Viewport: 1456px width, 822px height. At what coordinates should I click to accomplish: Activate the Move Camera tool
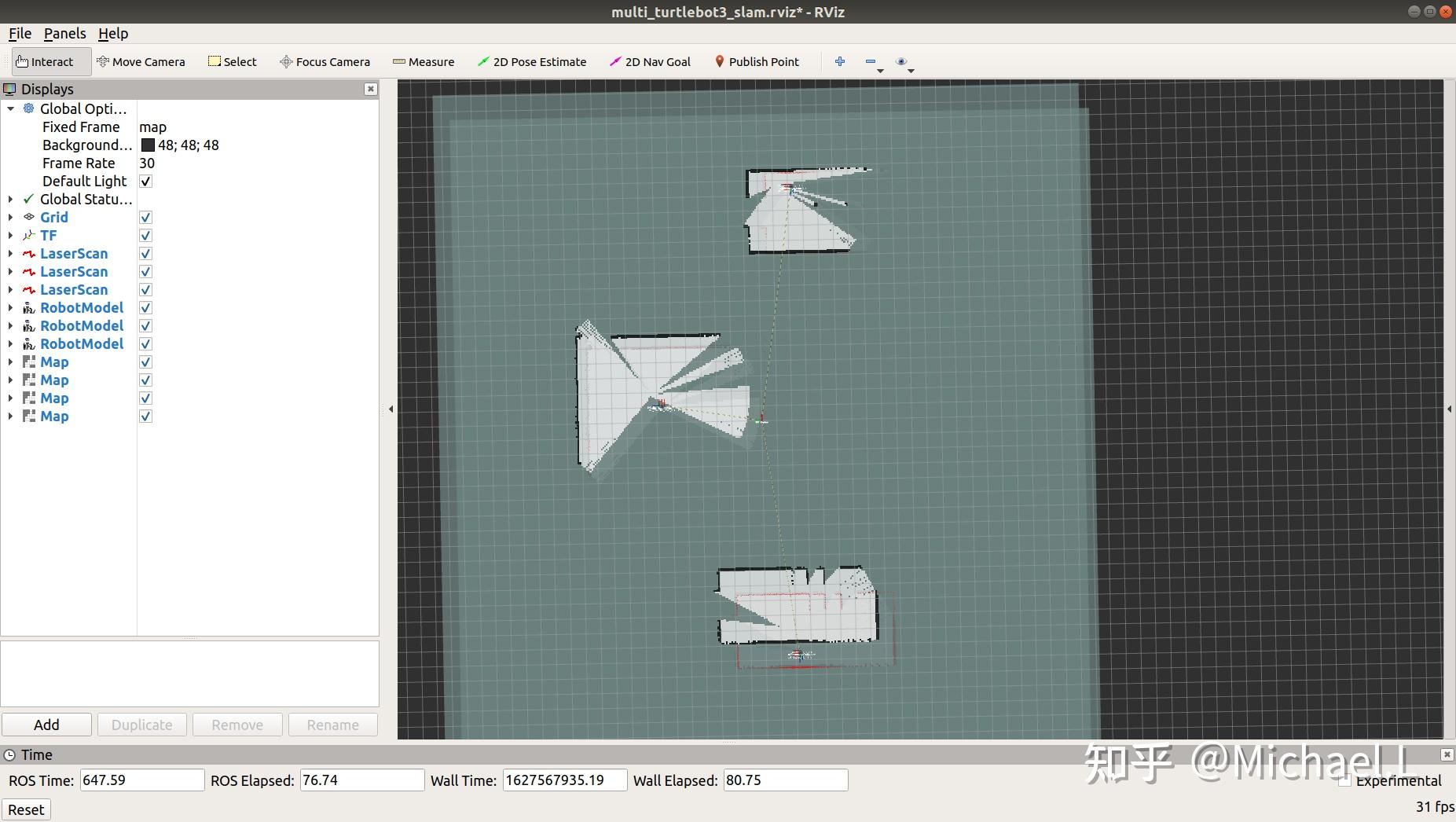click(141, 62)
